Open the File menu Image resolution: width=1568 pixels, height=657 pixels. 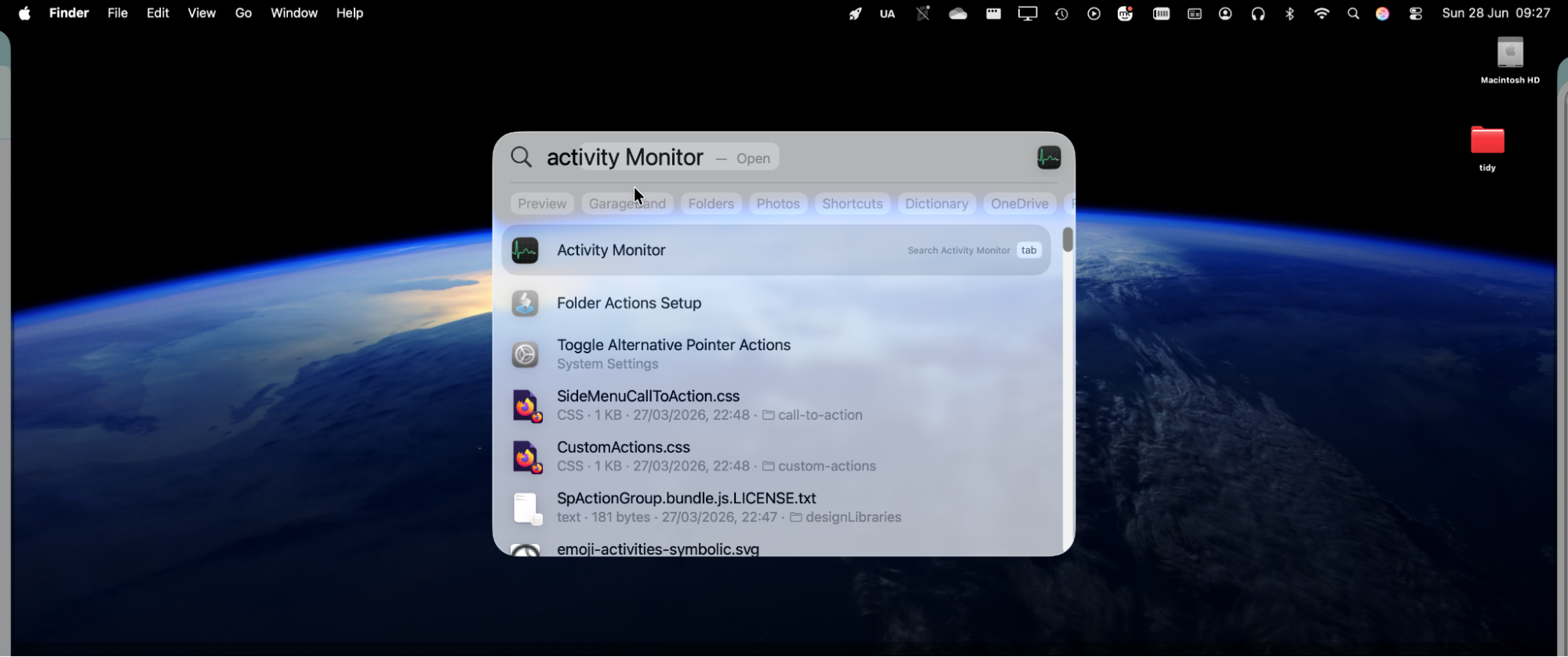(x=118, y=13)
